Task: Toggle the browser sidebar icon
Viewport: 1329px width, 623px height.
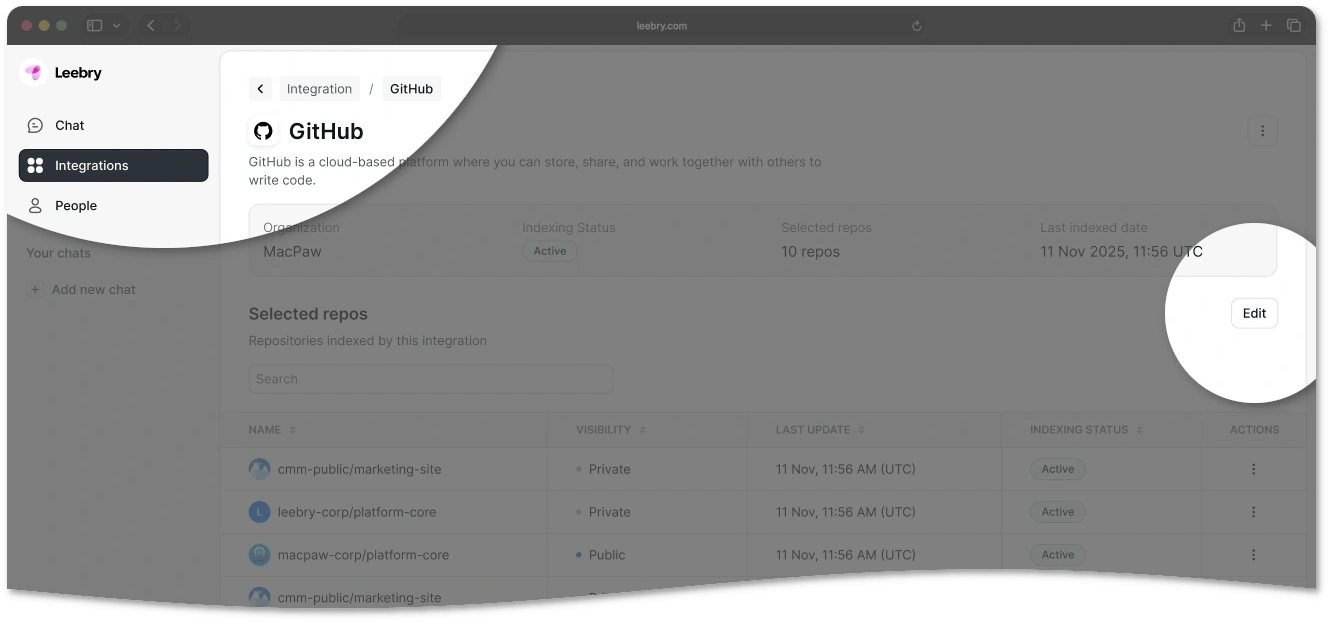Action: pos(94,25)
